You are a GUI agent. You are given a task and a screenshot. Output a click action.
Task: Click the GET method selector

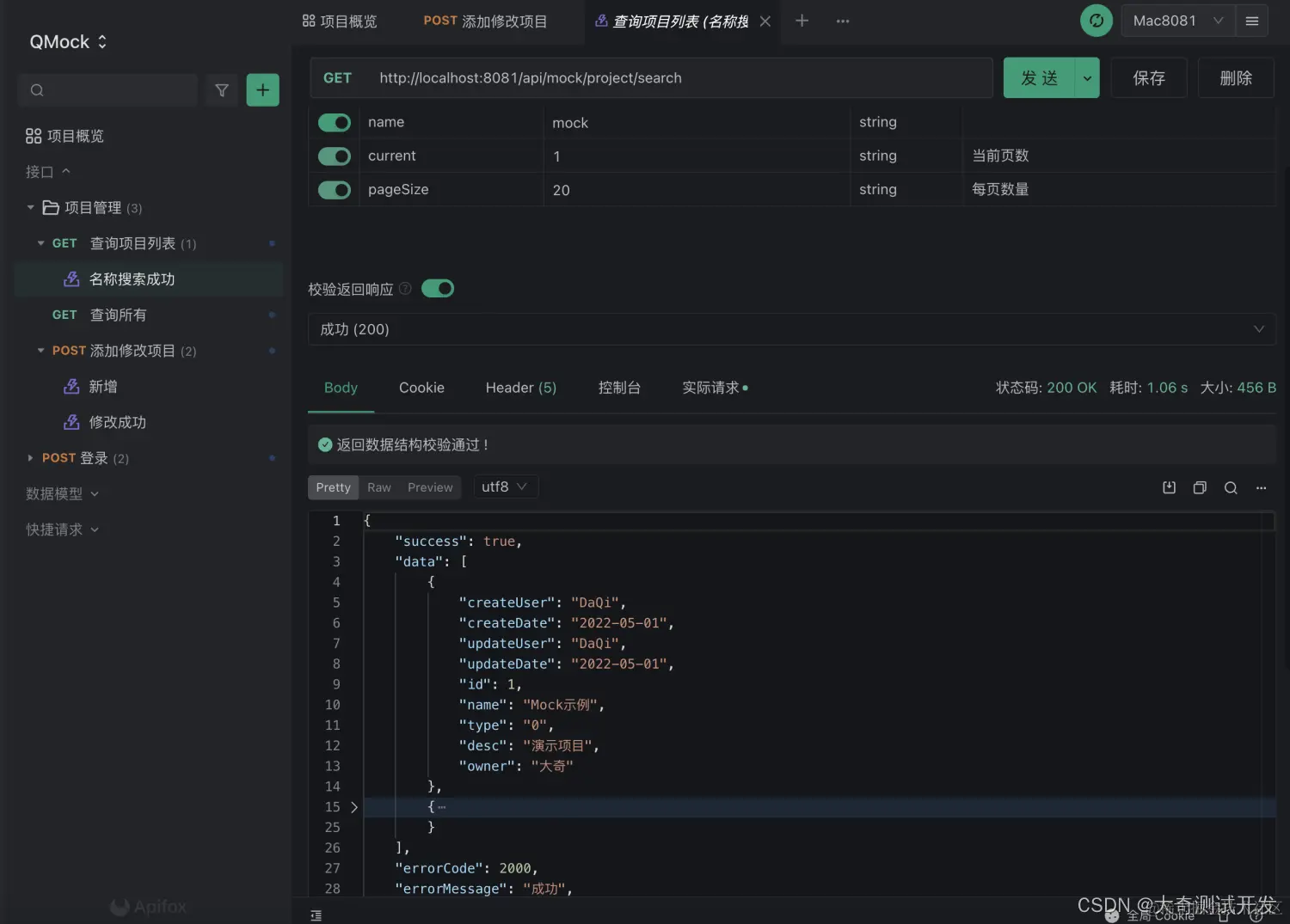[337, 78]
